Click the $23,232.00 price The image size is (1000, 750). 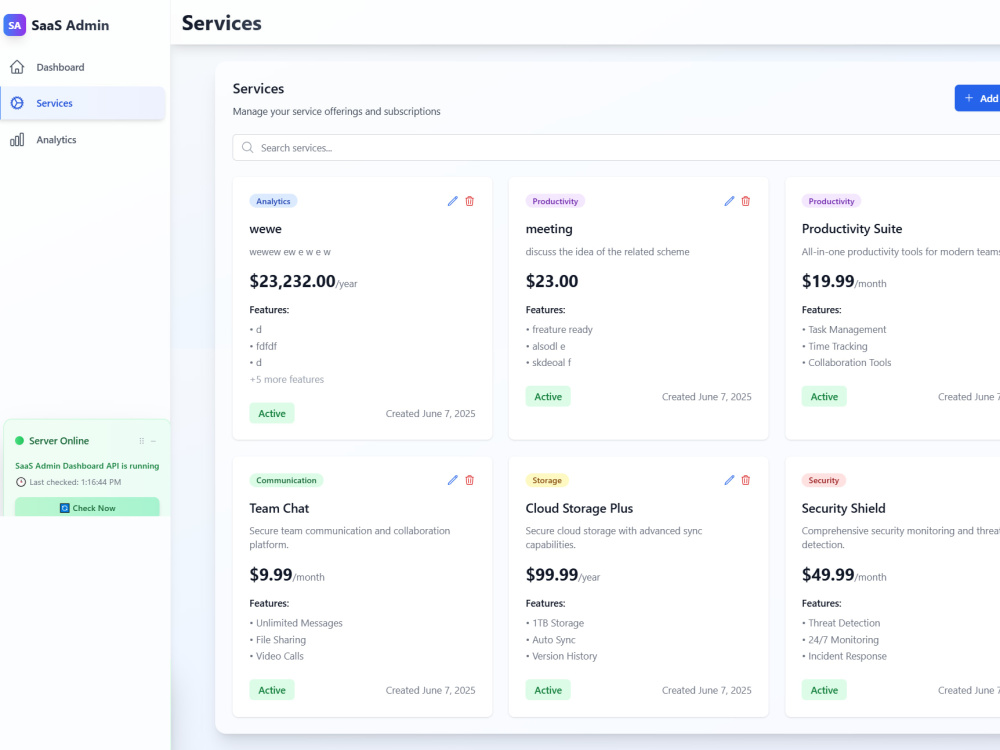coord(292,281)
